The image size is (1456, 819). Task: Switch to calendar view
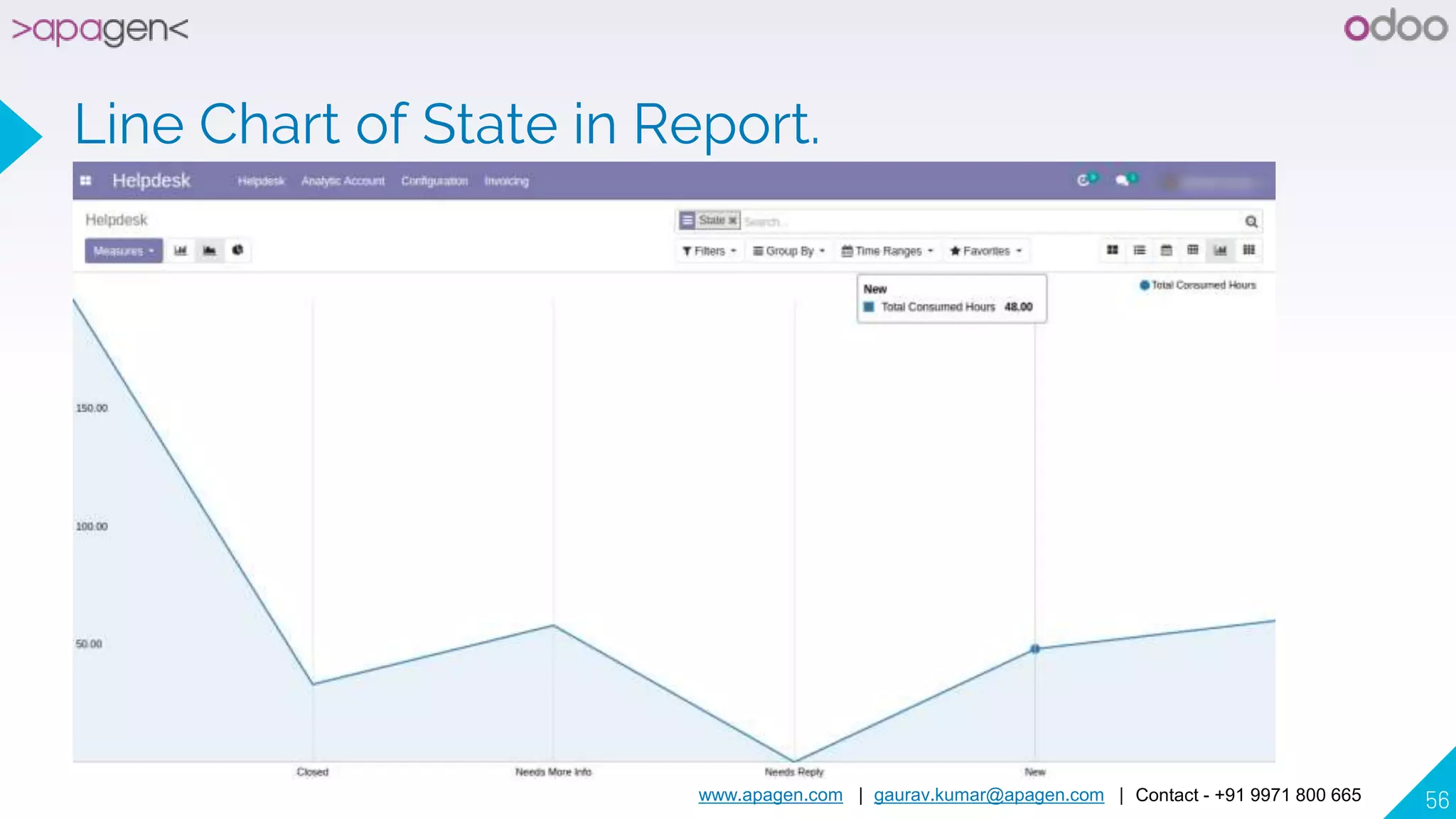click(x=1167, y=250)
